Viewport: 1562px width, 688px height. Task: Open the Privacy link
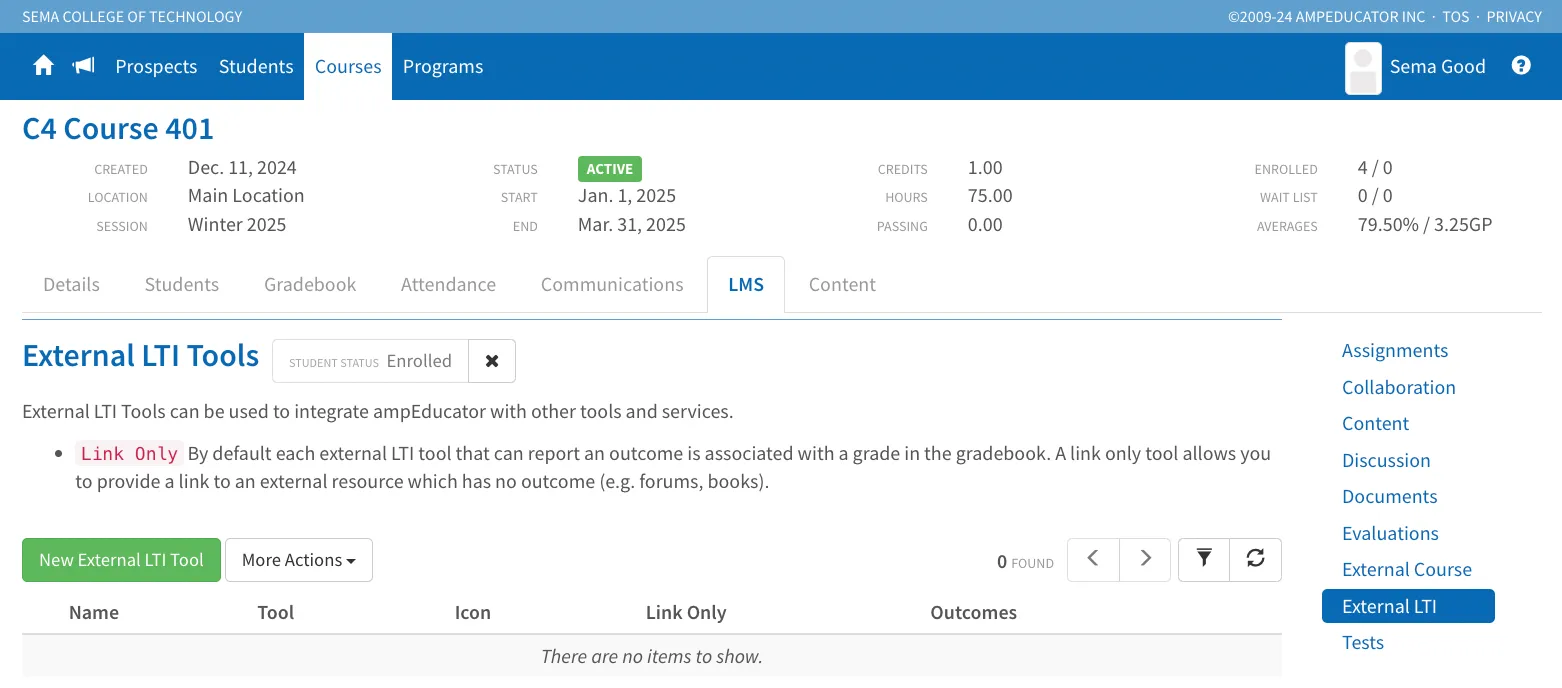tap(1514, 16)
